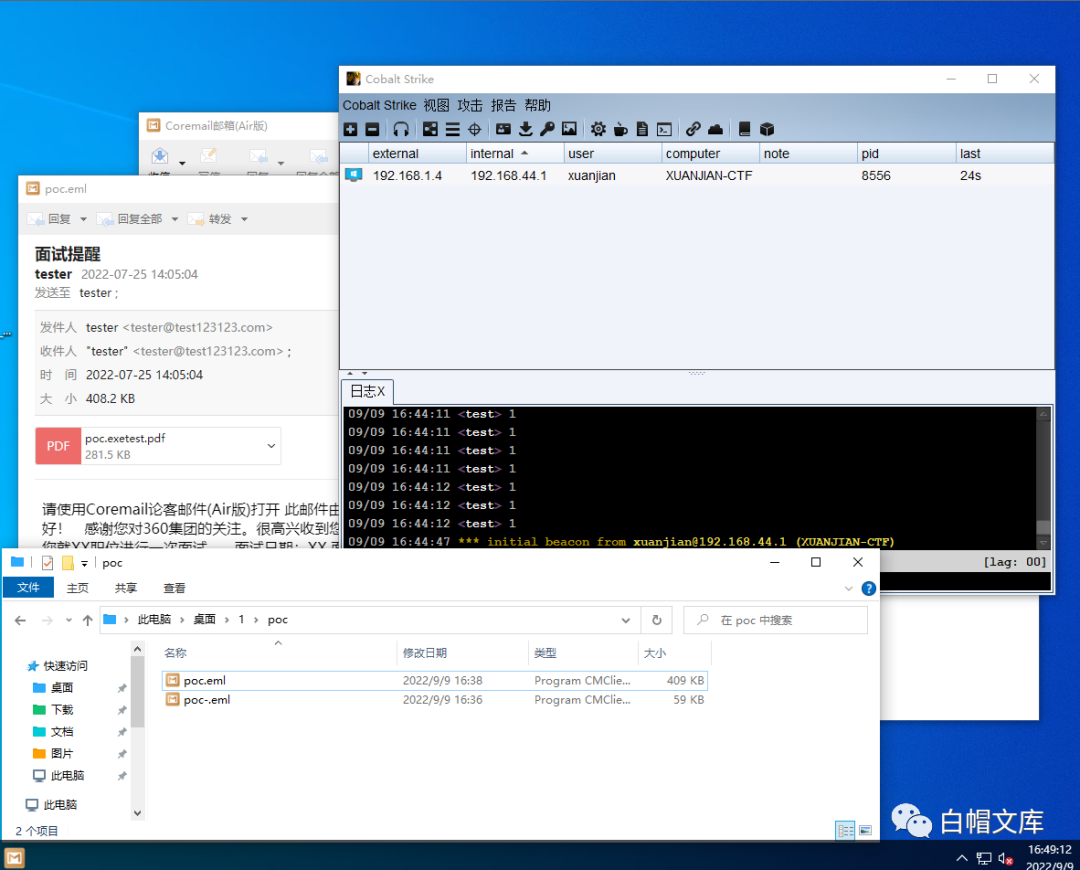Viewport: 1080px width, 870px height.
Task: Click the Explorer back arrow
Action: pyautogui.click(x=20, y=620)
